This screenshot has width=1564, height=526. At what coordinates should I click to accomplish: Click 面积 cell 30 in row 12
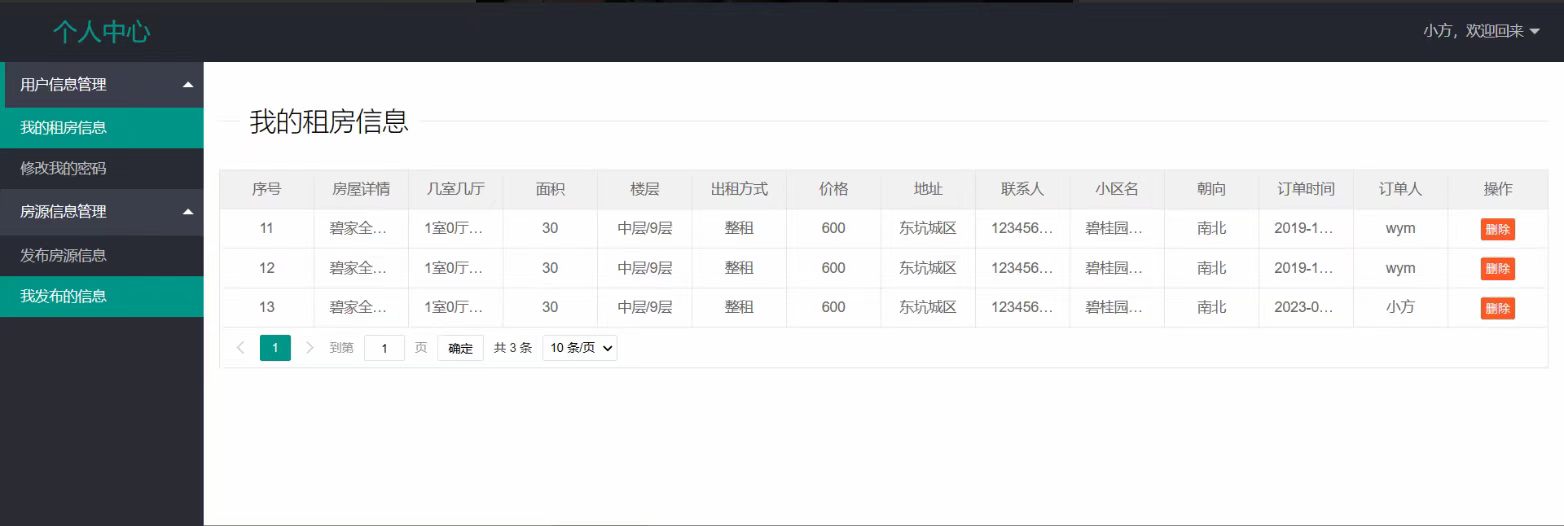pyautogui.click(x=550, y=268)
